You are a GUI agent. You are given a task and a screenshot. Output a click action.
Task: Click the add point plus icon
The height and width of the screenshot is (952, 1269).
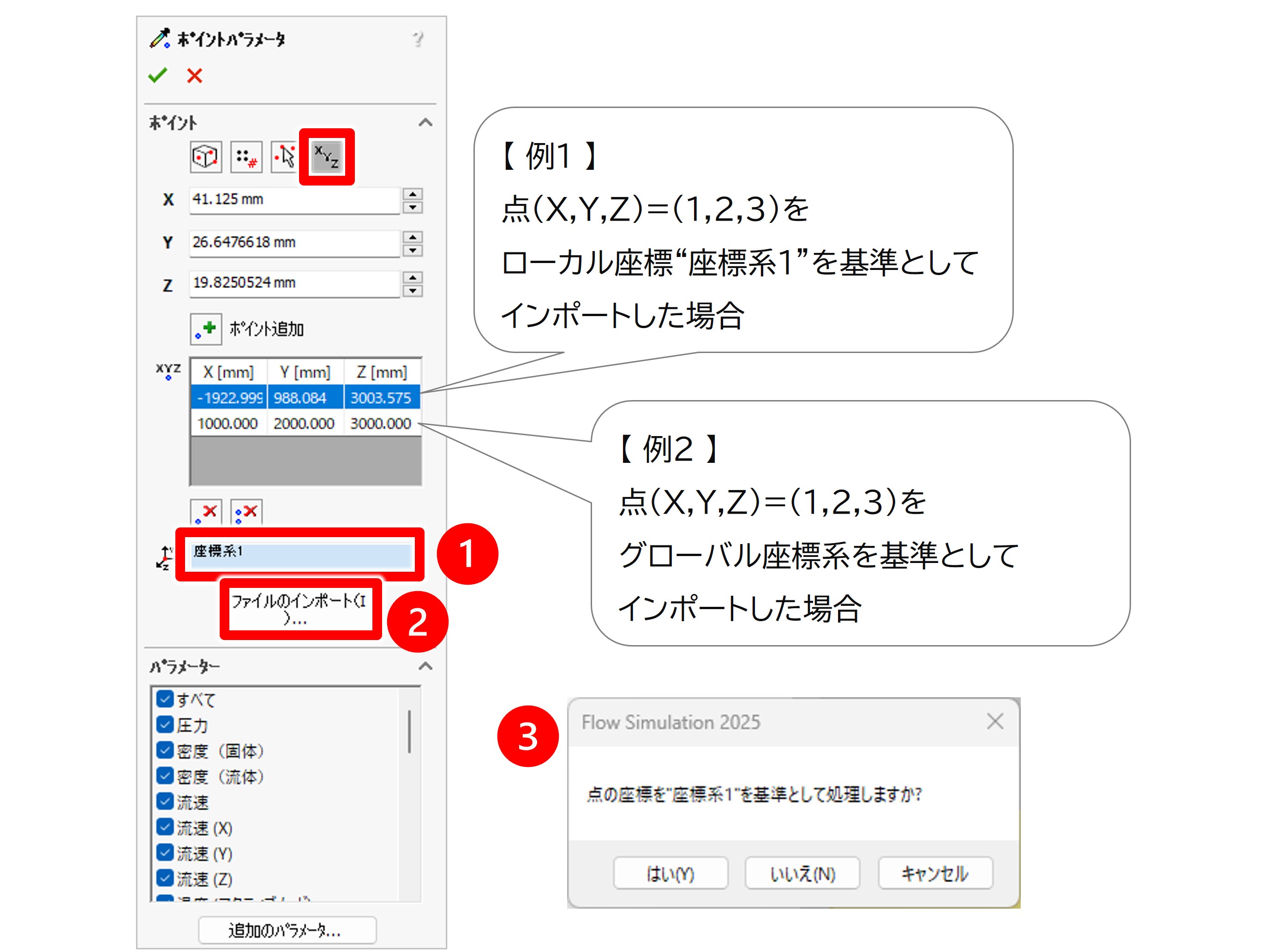click(206, 329)
